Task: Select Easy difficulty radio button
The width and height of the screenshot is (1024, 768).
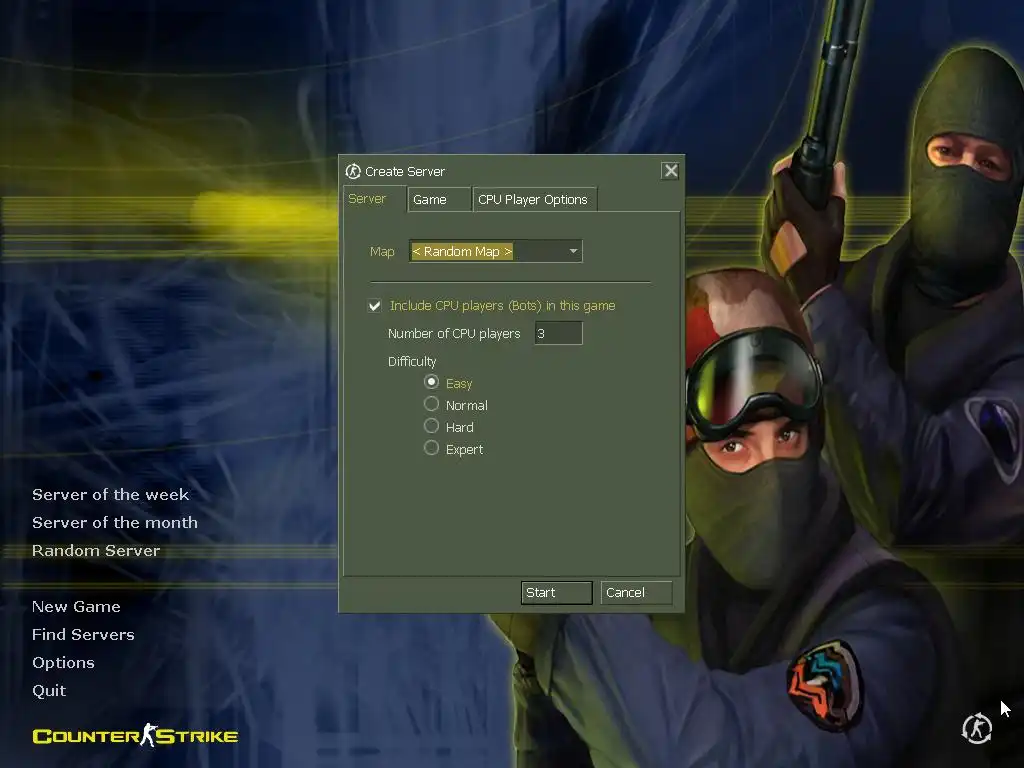Action: (431, 382)
